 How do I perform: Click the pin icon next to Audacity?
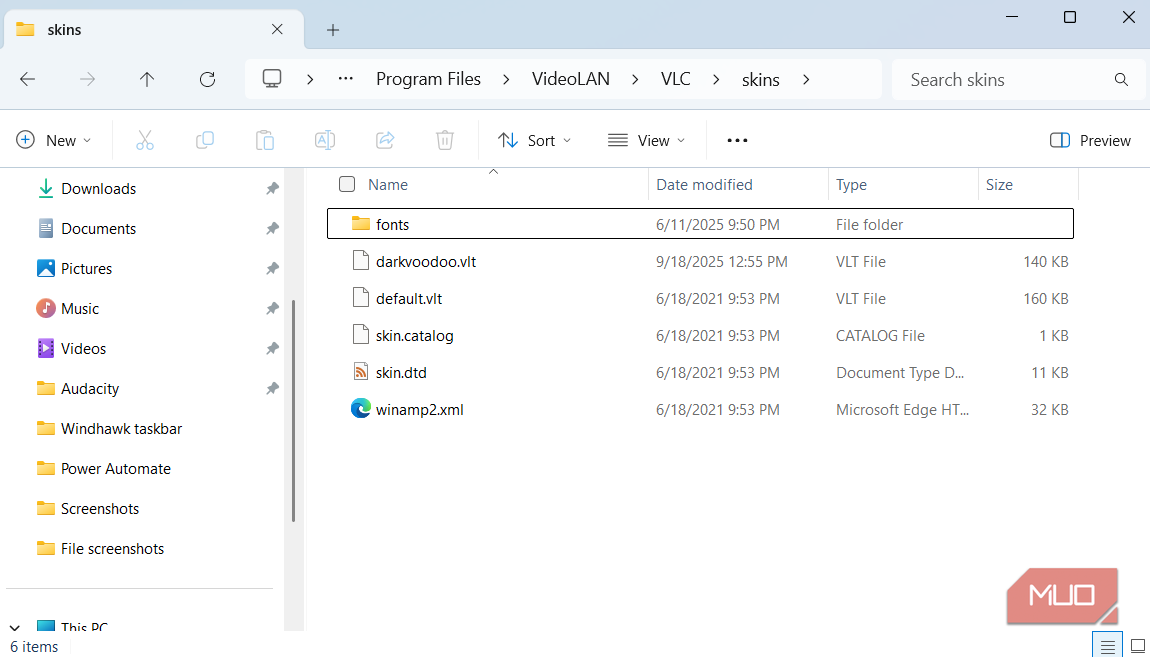[272, 389]
